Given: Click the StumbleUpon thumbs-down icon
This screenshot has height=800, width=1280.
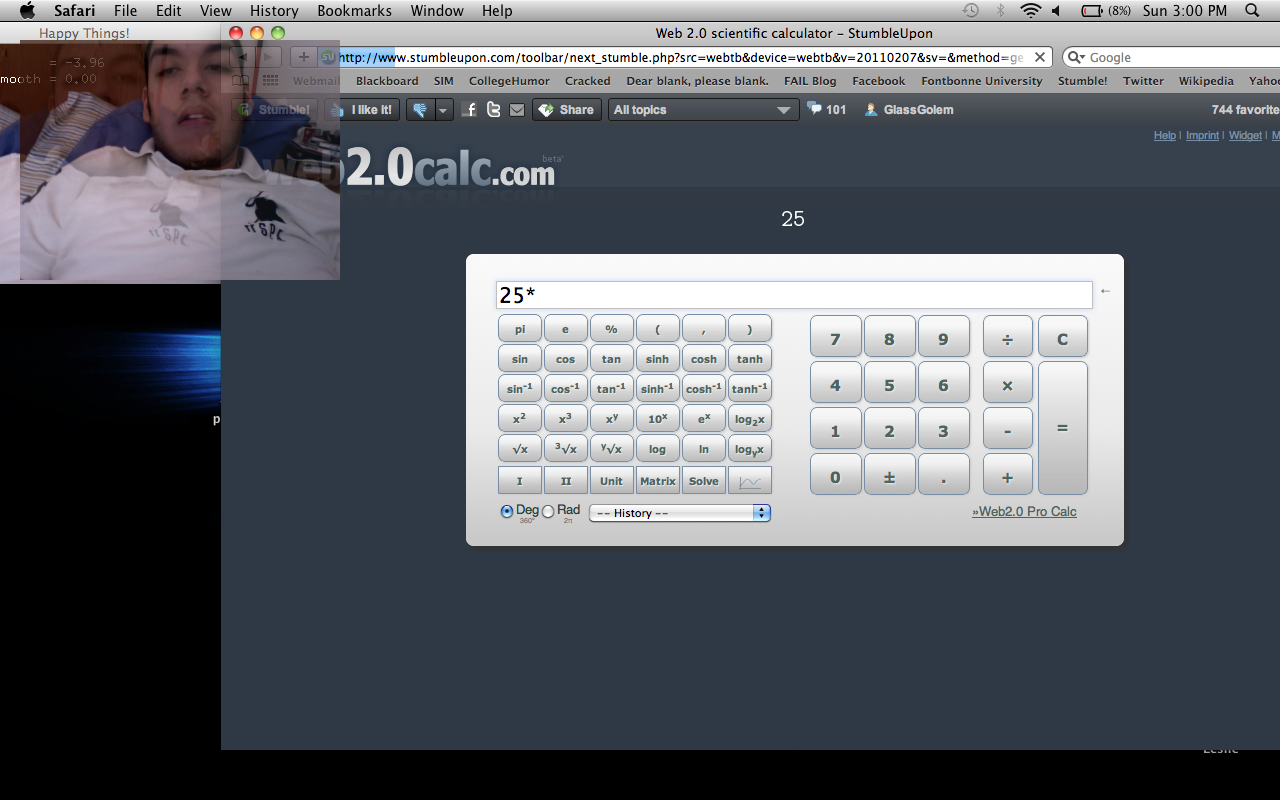Looking at the screenshot, I should tap(420, 110).
